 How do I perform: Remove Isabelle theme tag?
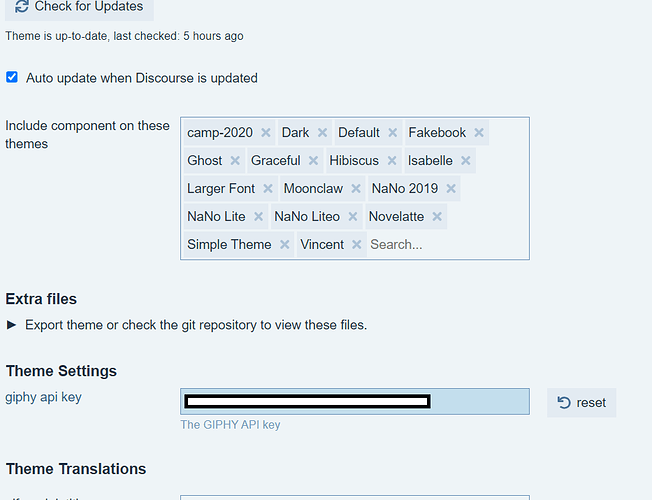coord(466,161)
